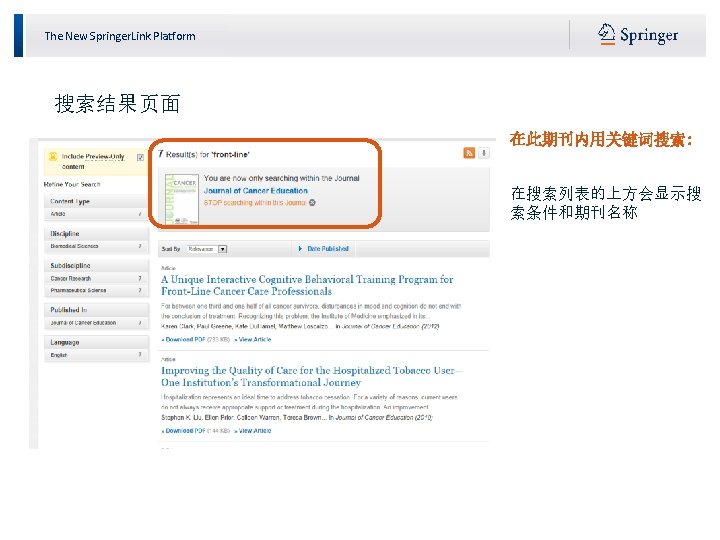This screenshot has height=540, width=720.
Task: Click the Springer horse logo
Action: point(606,34)
